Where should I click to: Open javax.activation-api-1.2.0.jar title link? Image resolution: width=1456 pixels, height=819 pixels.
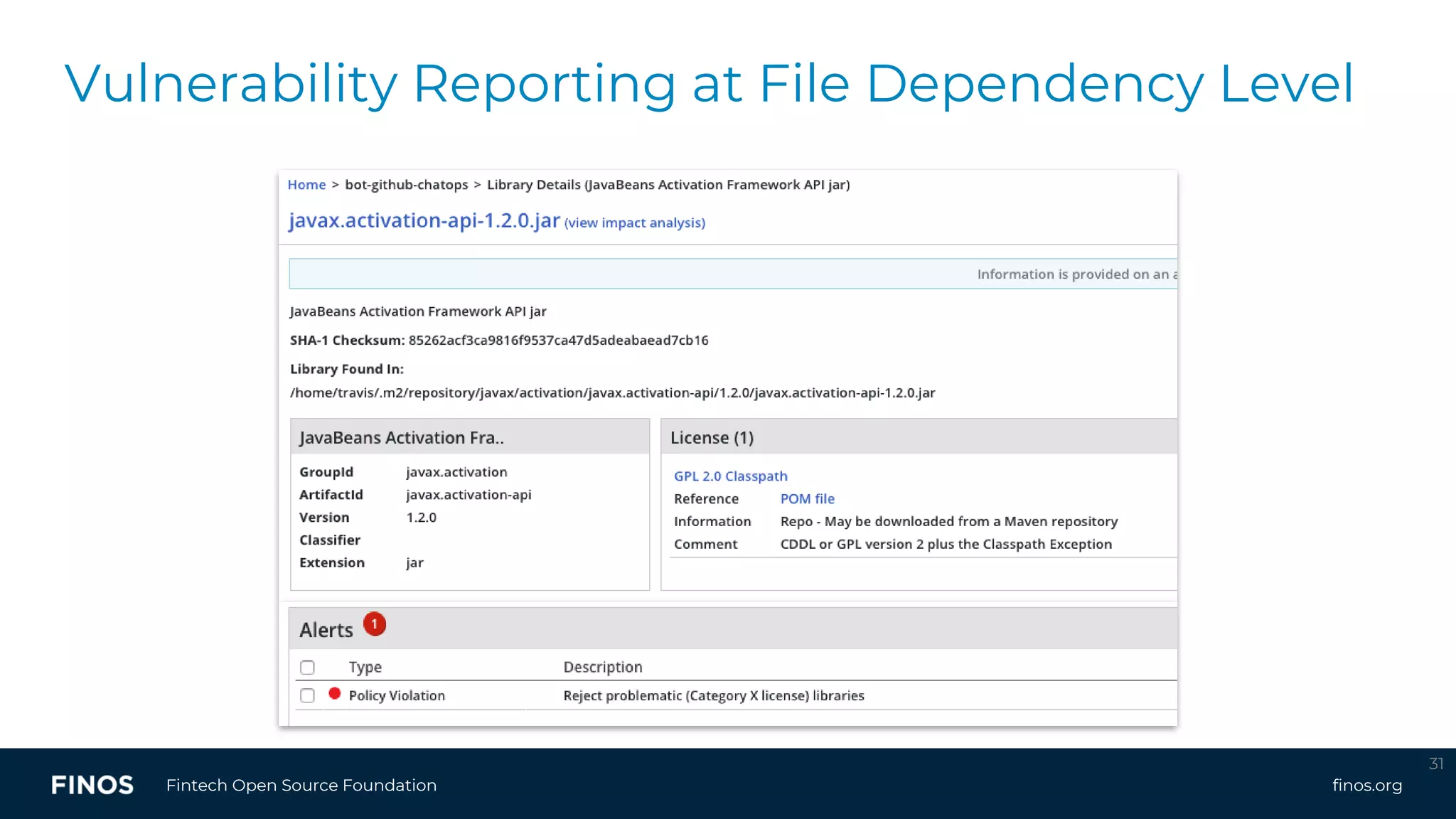pos(424,220)
